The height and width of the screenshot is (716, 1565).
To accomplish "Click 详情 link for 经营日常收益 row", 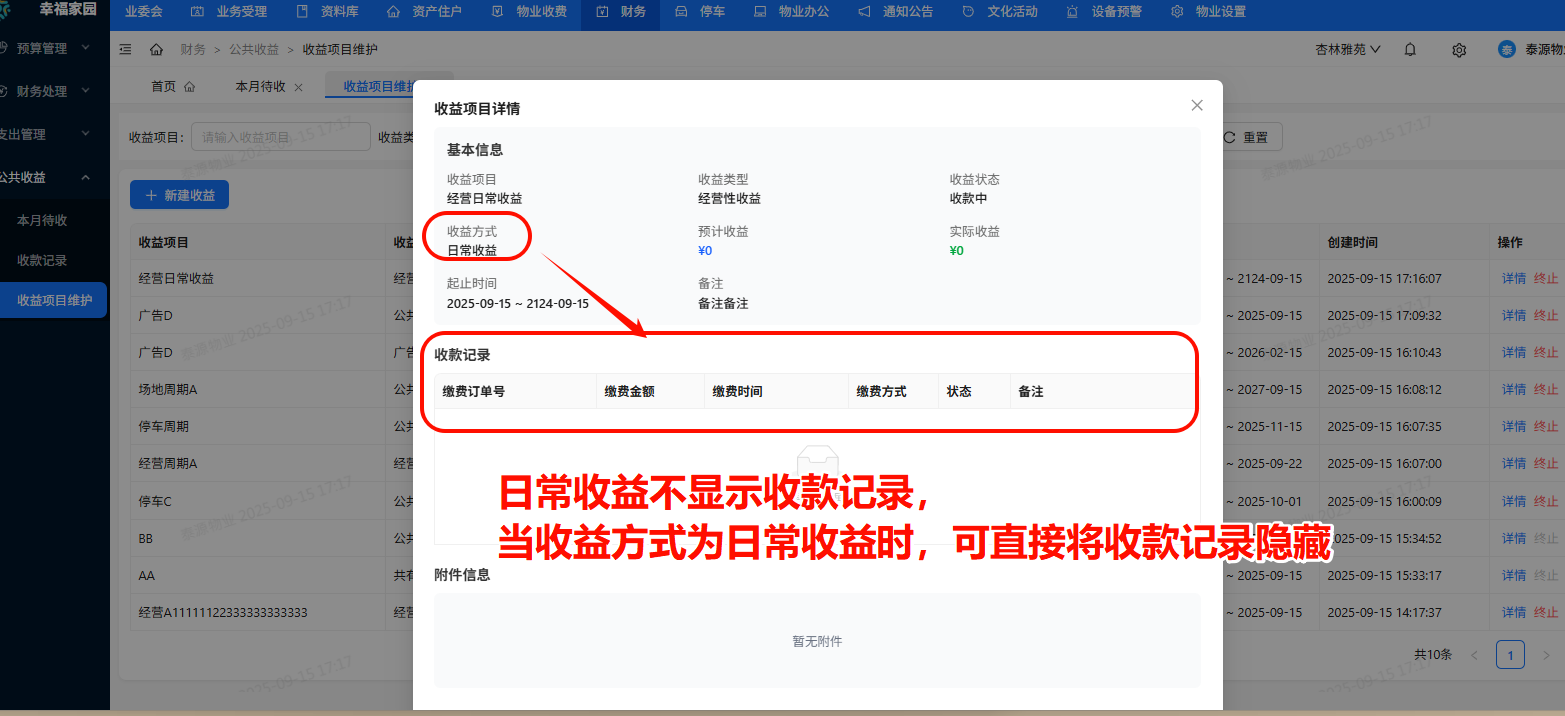I will pos(1513,278).
